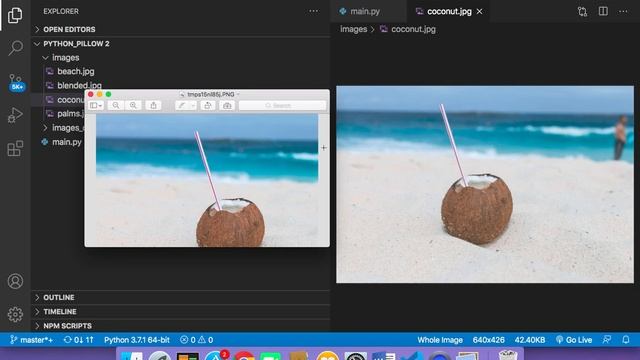This screenshot has width=640, height=360.
Task: Open App Store from the dock
Action: 216,356
